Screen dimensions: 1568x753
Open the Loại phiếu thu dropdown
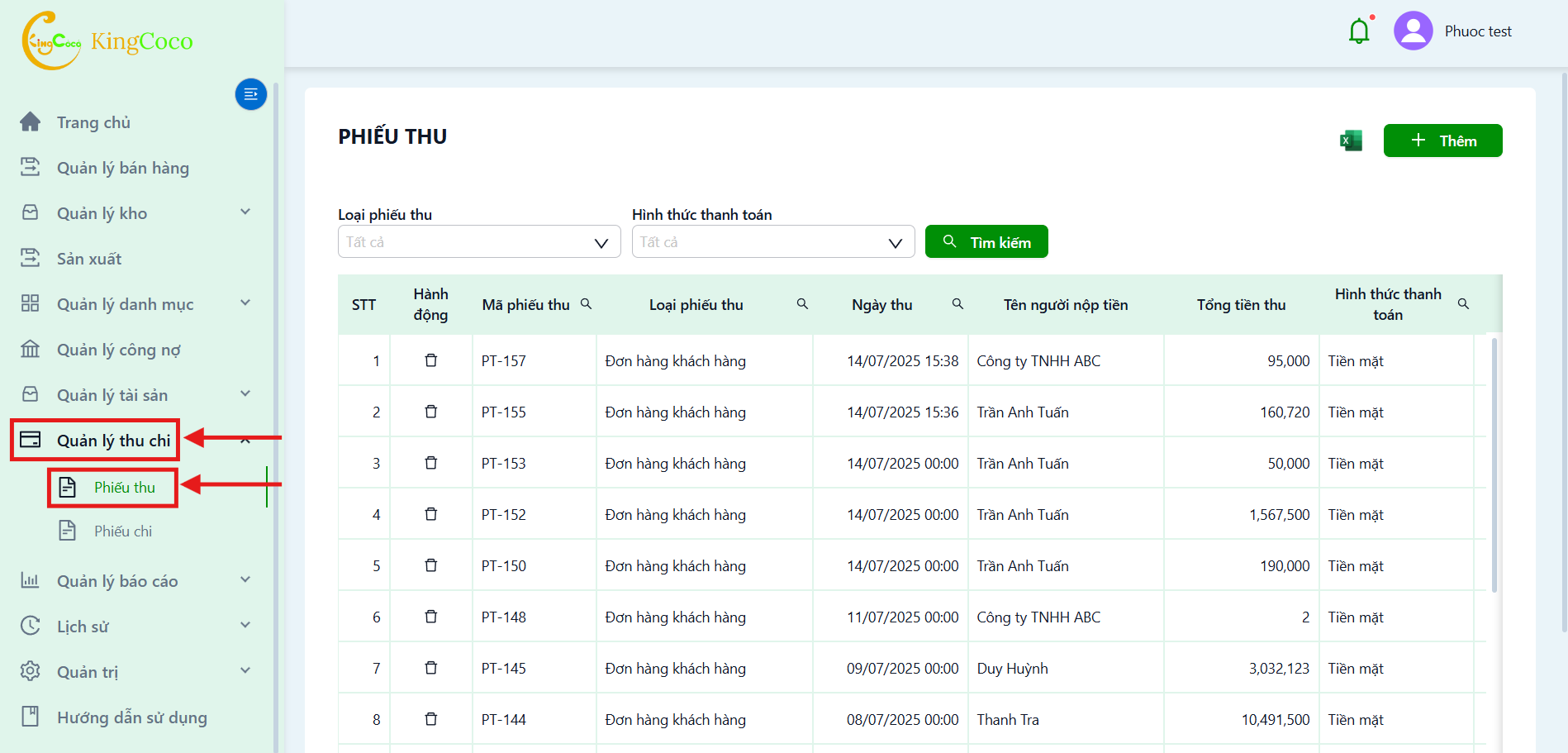click(479, 241)
